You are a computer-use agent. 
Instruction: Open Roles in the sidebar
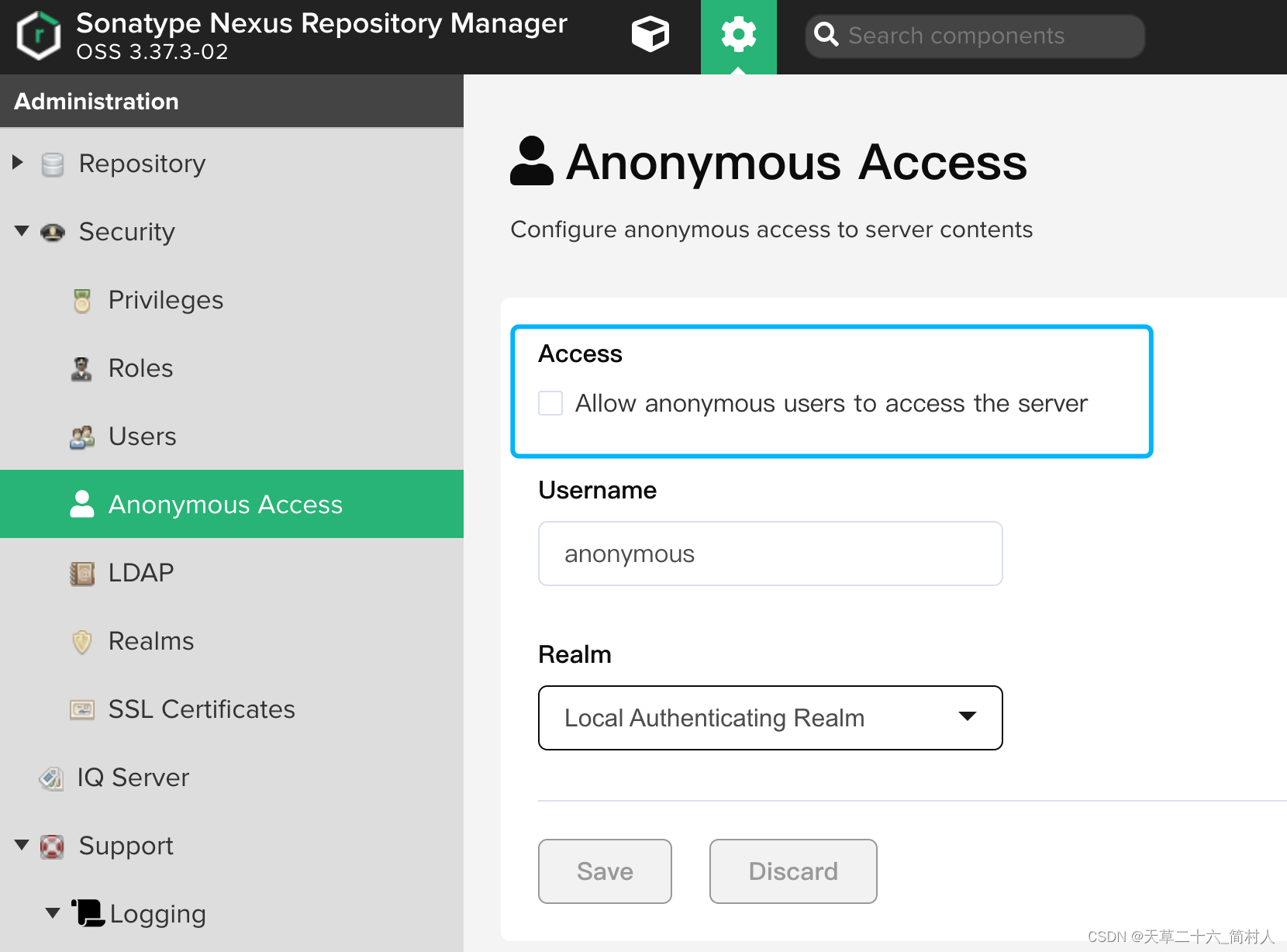[140, 368]
